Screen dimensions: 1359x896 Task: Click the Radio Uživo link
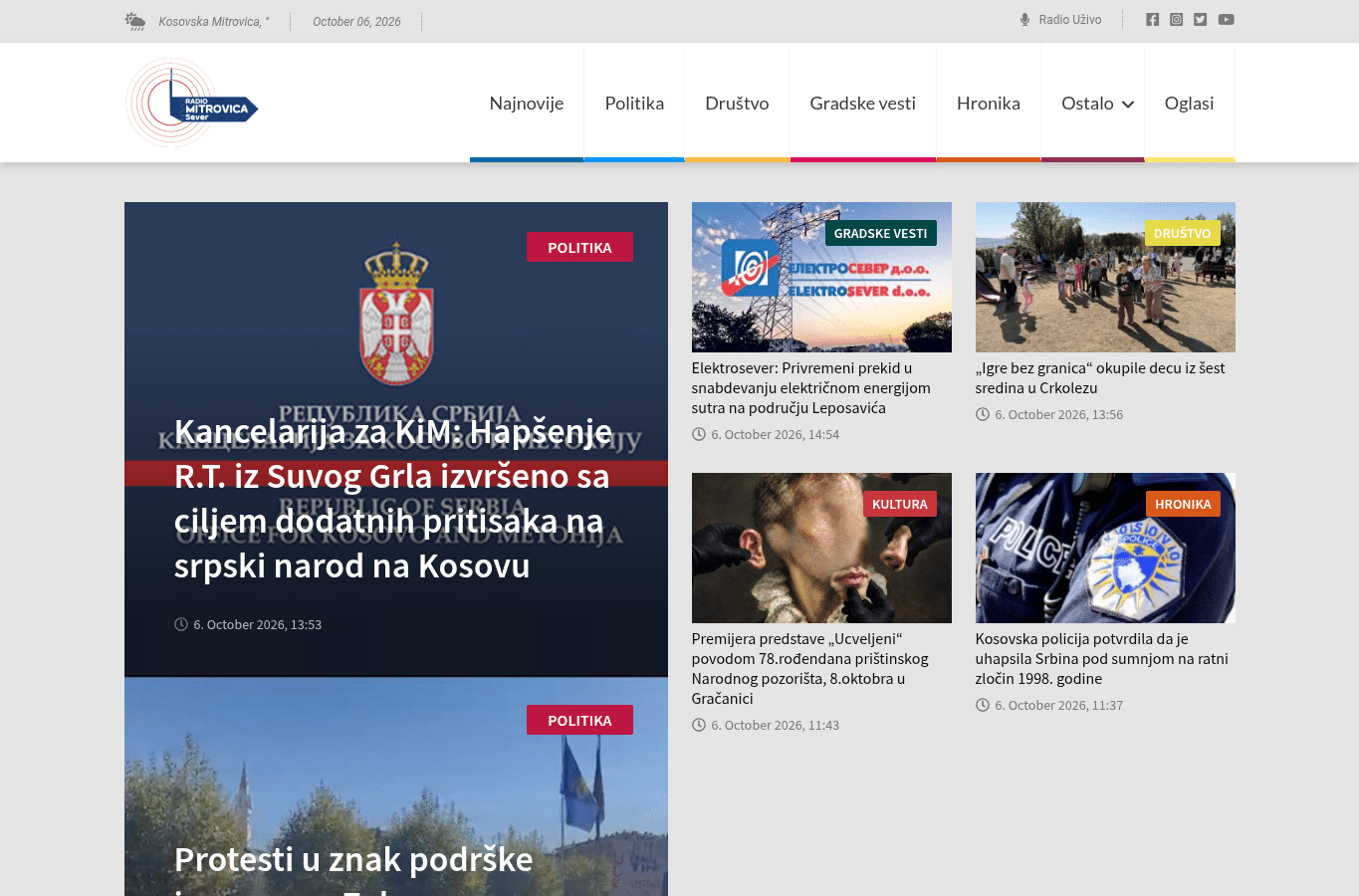coord(1070,20)
